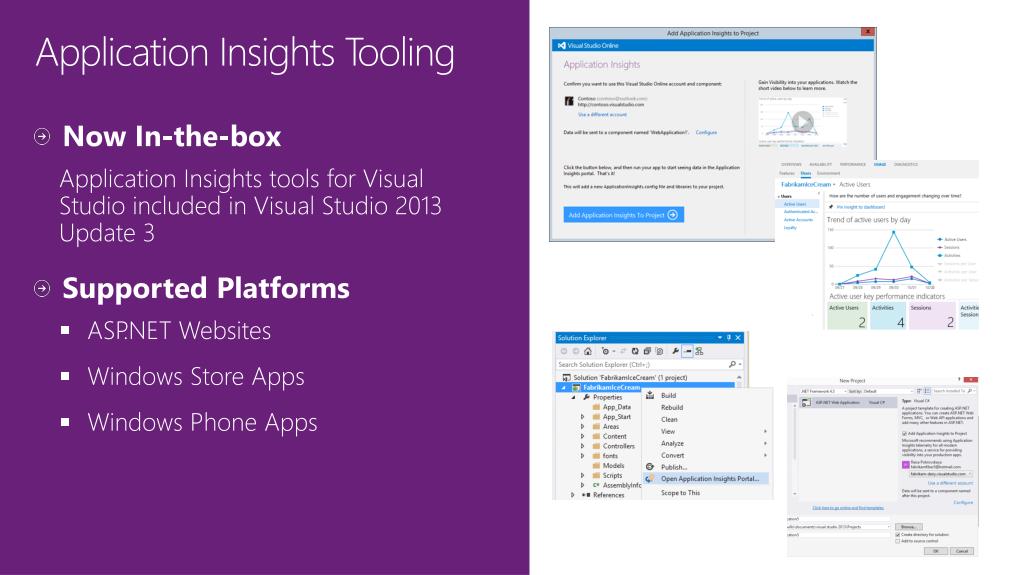The image size is (1023, 575).
Task: Switch to the Usage tab in portal
Action: pyautogui.click(x=880, y=164)
